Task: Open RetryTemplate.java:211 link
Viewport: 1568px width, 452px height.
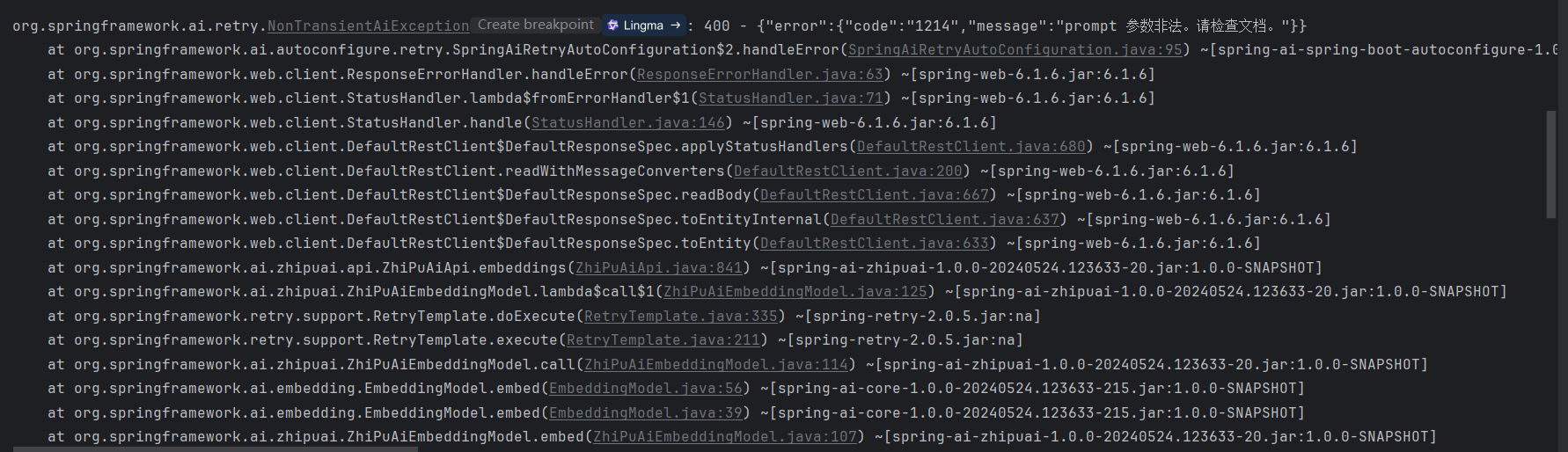Action: click(x=663, y=340)
